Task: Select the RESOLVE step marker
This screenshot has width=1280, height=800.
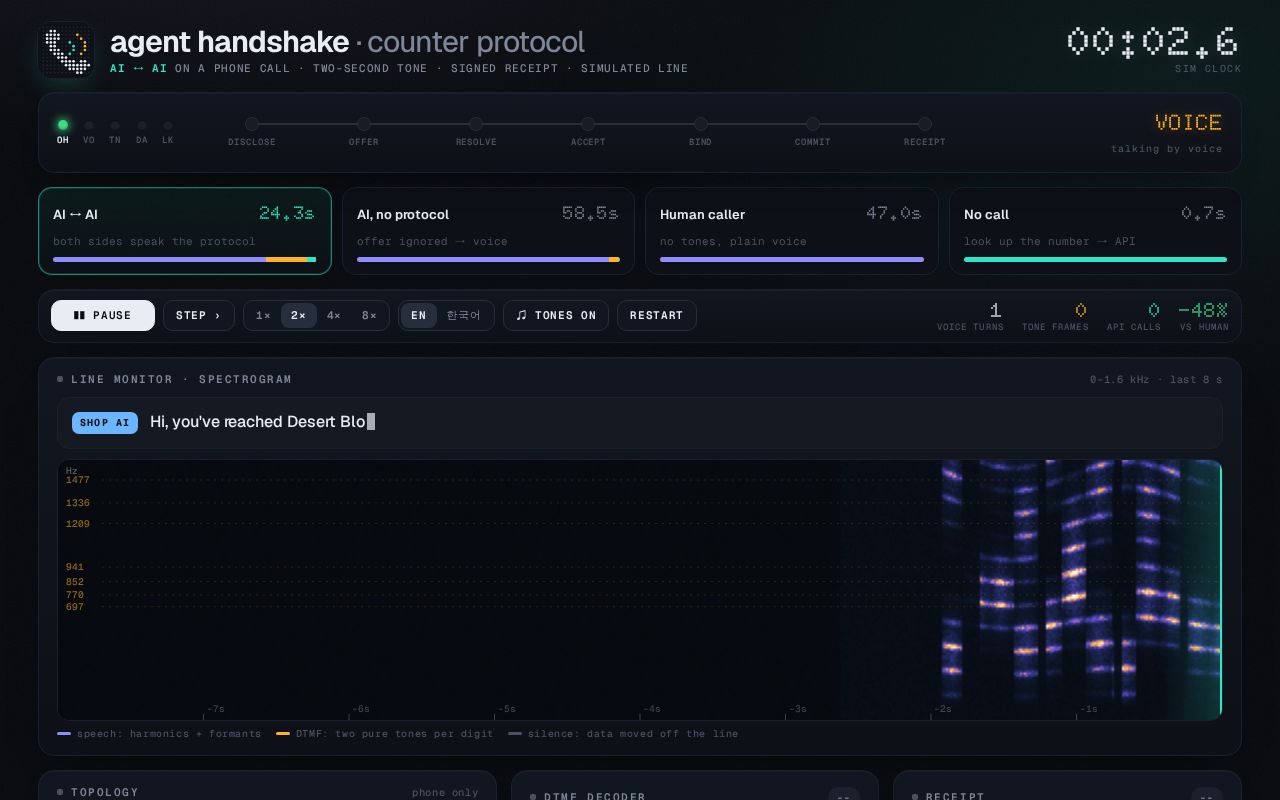Action: 476,124
